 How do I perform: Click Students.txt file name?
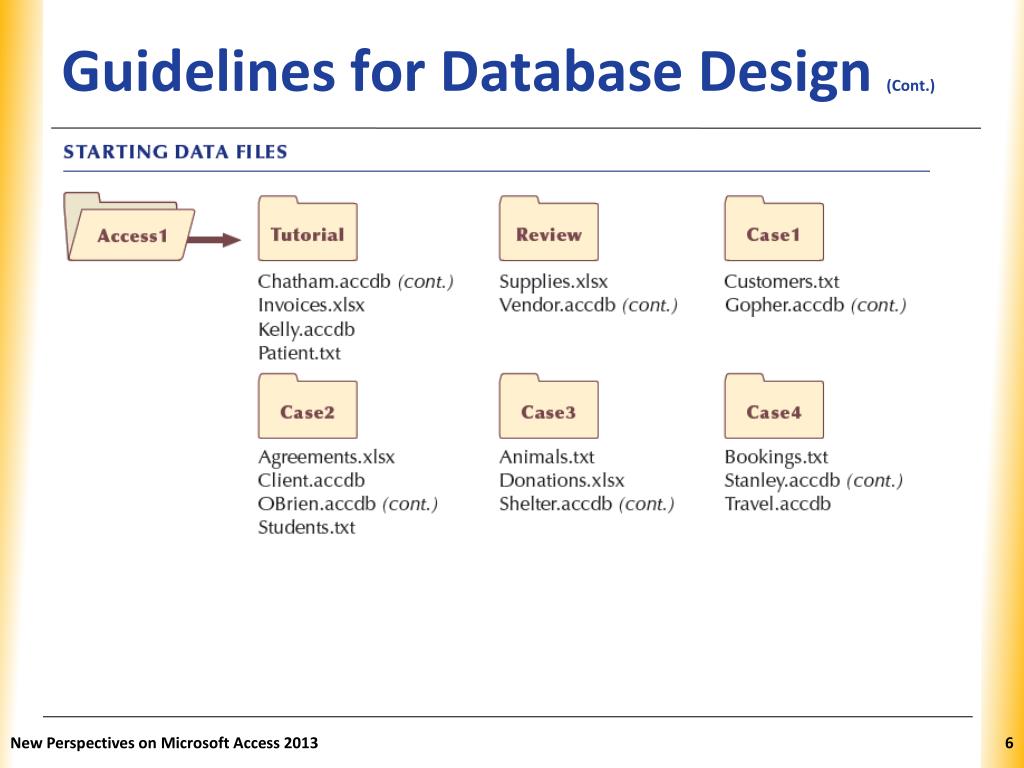pyautogui.click(x=306, y=527)
